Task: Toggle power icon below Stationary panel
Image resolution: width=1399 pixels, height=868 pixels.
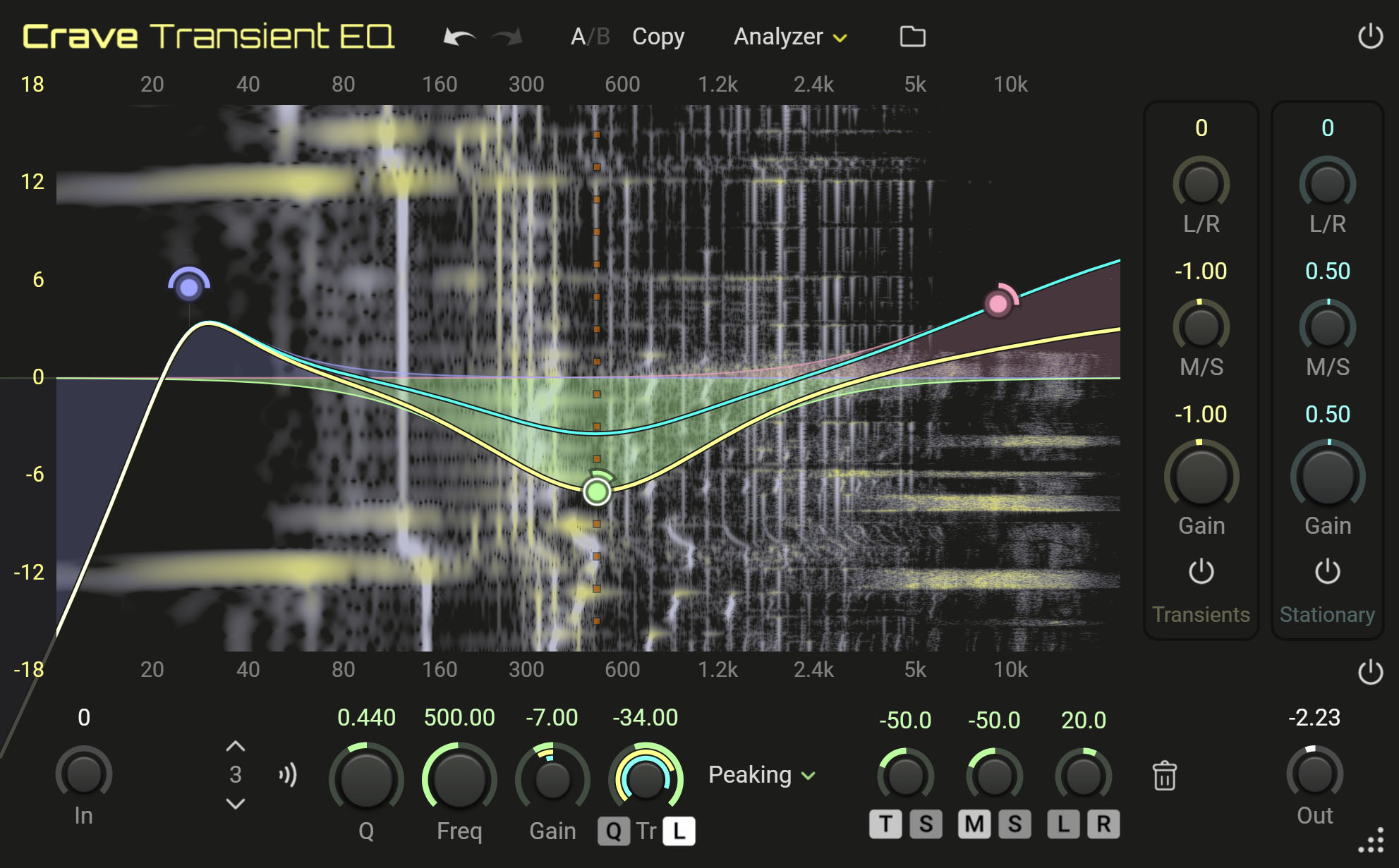Action: (1370, 672)
